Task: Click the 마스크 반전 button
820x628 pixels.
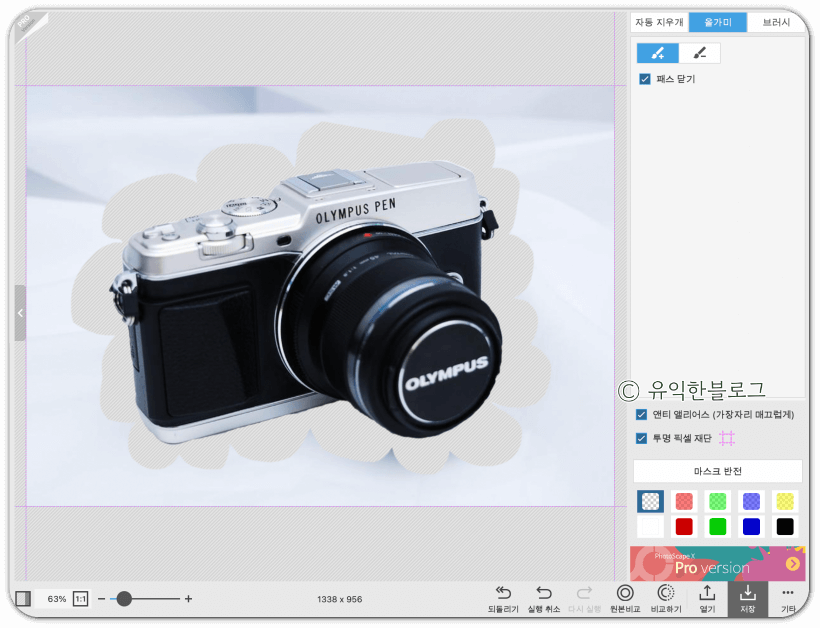Action: point(718,471)
